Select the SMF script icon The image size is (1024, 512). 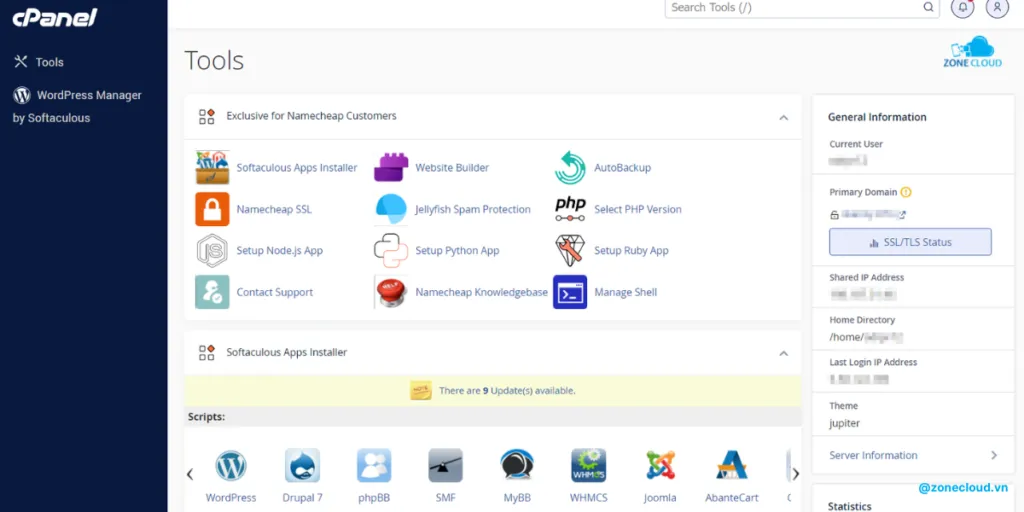445,466
